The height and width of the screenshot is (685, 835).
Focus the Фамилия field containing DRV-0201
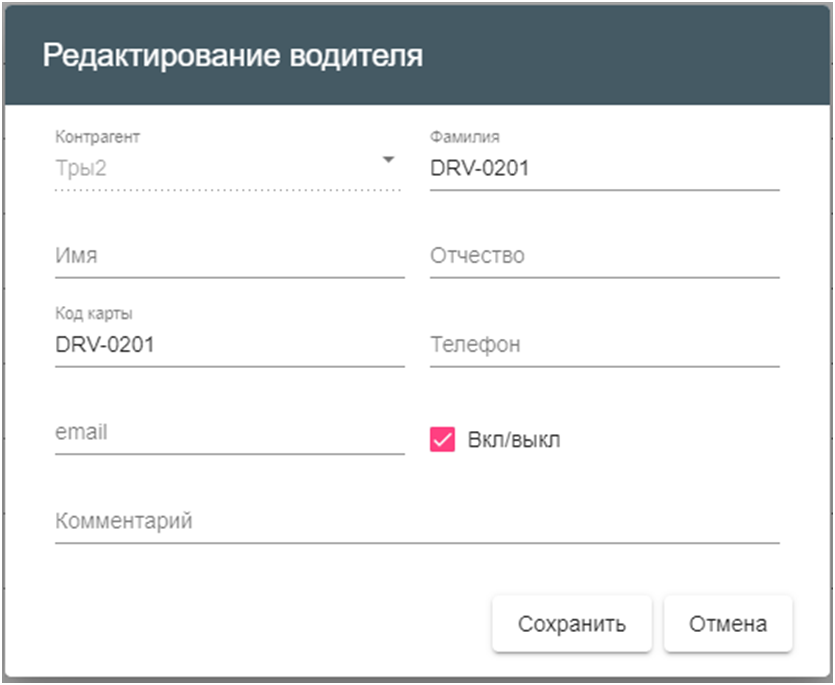coord(604,168)
